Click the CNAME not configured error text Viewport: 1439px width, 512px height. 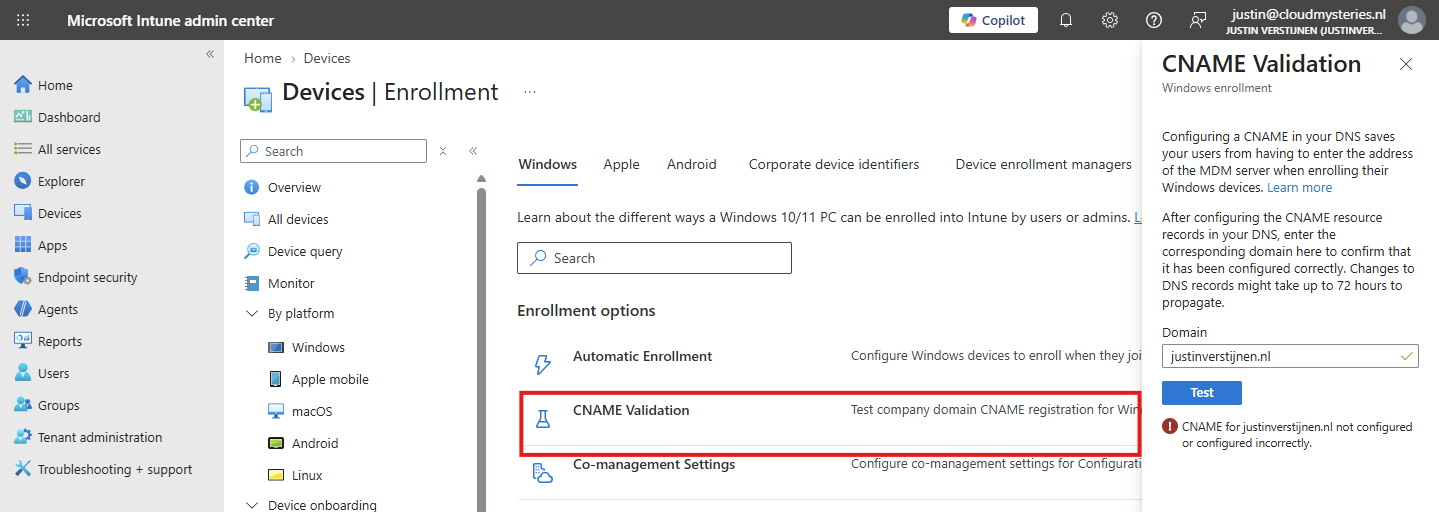1297,434
